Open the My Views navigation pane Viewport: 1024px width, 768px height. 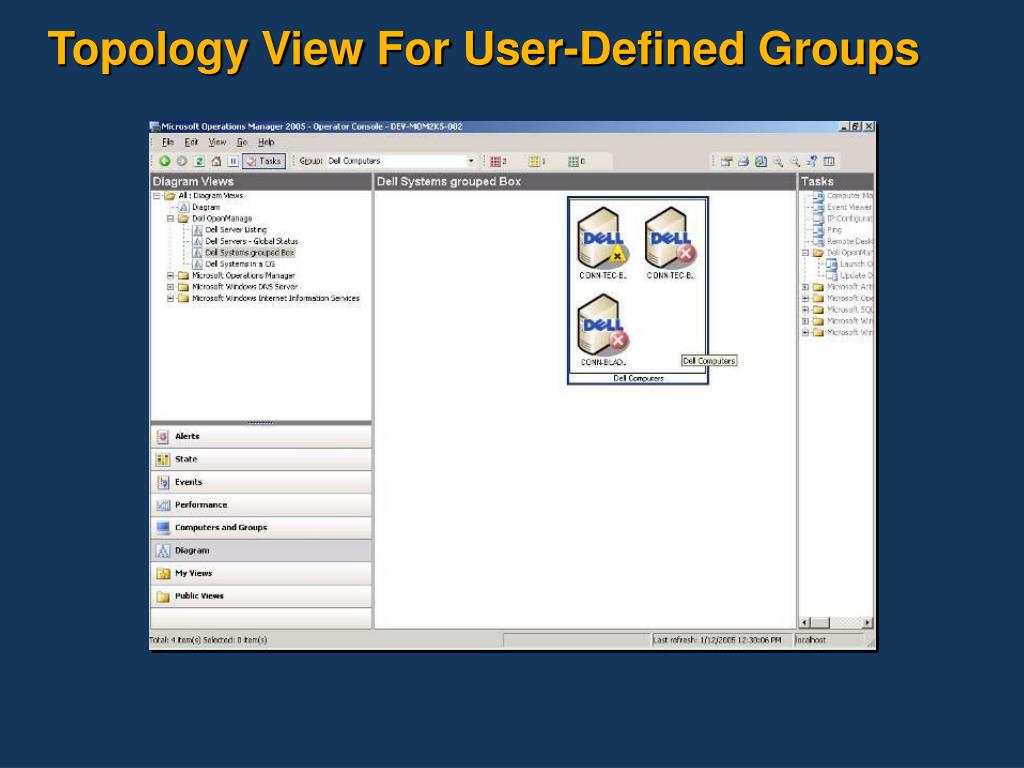pos(261,573)
